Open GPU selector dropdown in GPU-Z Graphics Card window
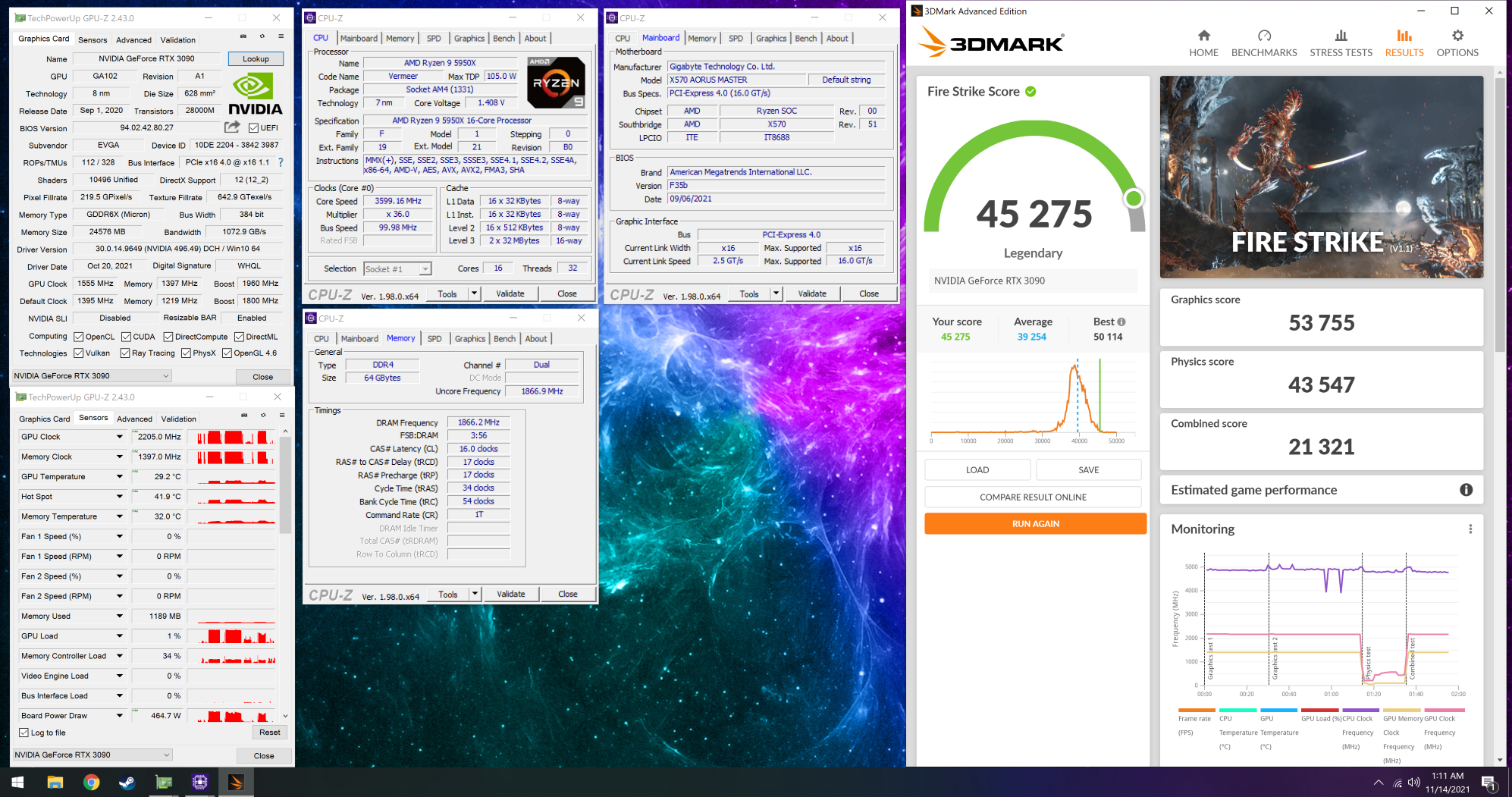This screenshot has height=797, width=1512. tap(92, 375)
